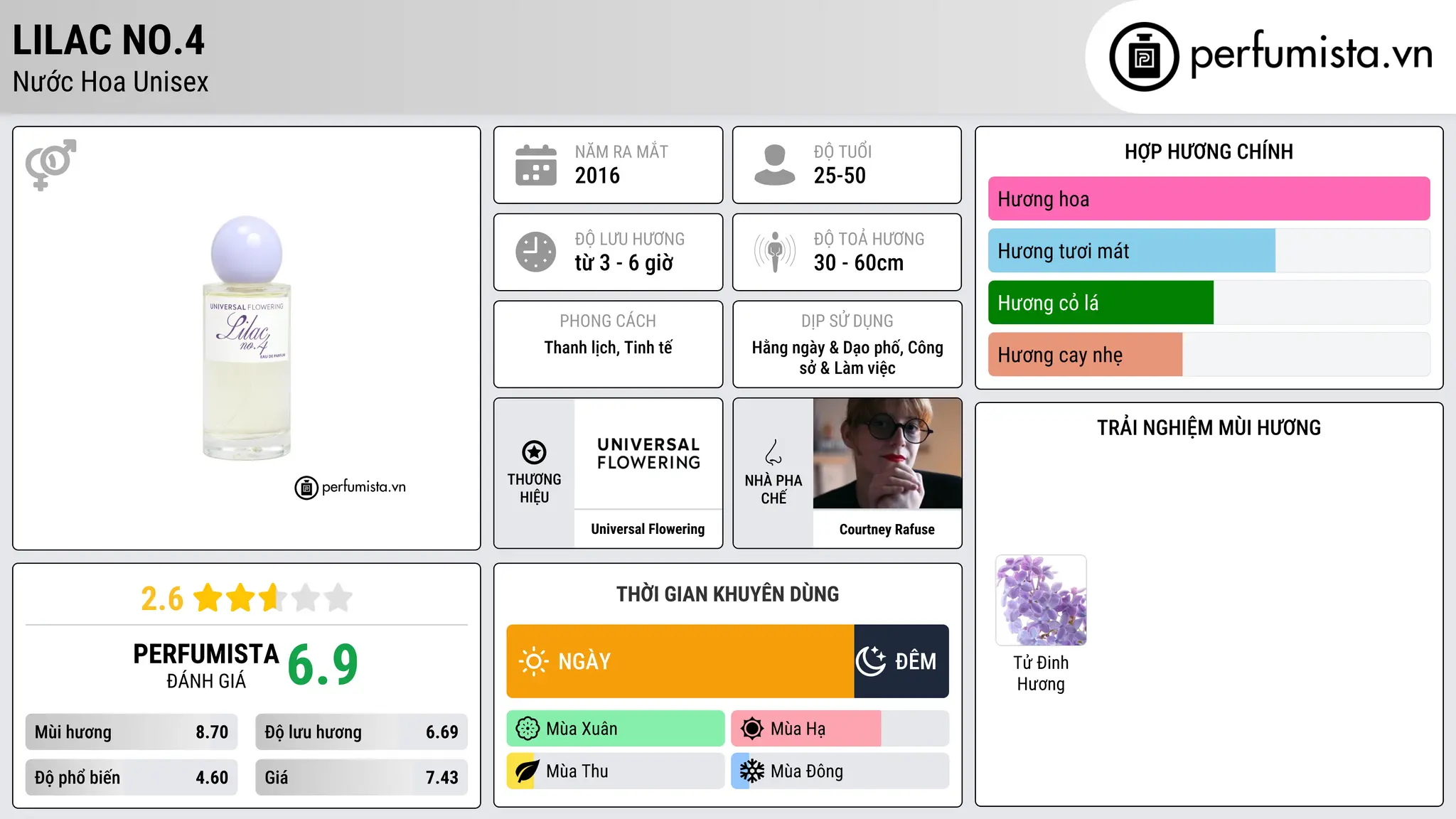Viewport: 1456px width, 819px height.
Task: Click the winter snowflake icon
Action: [752, 771]
